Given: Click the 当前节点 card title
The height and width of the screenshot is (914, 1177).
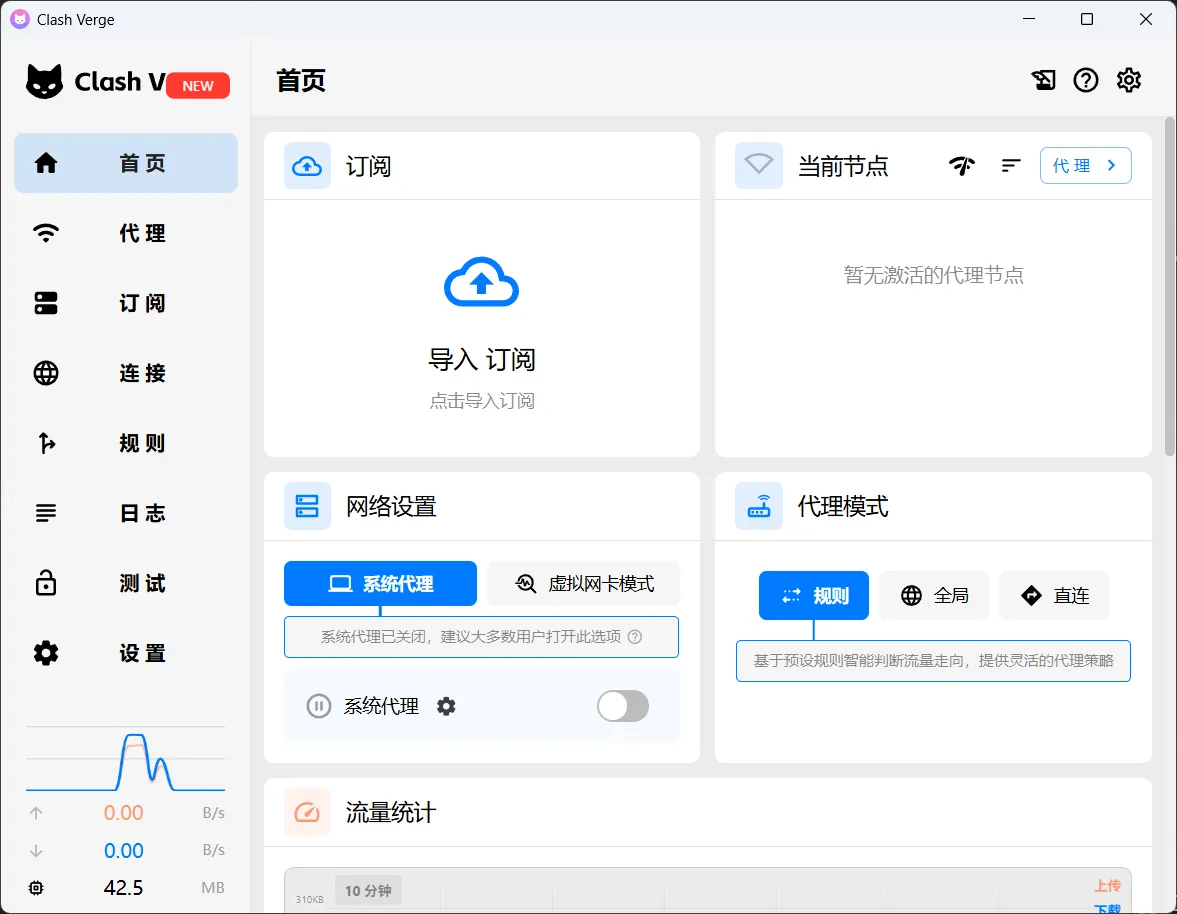Looking at the screenshot, I should point(842,166).
